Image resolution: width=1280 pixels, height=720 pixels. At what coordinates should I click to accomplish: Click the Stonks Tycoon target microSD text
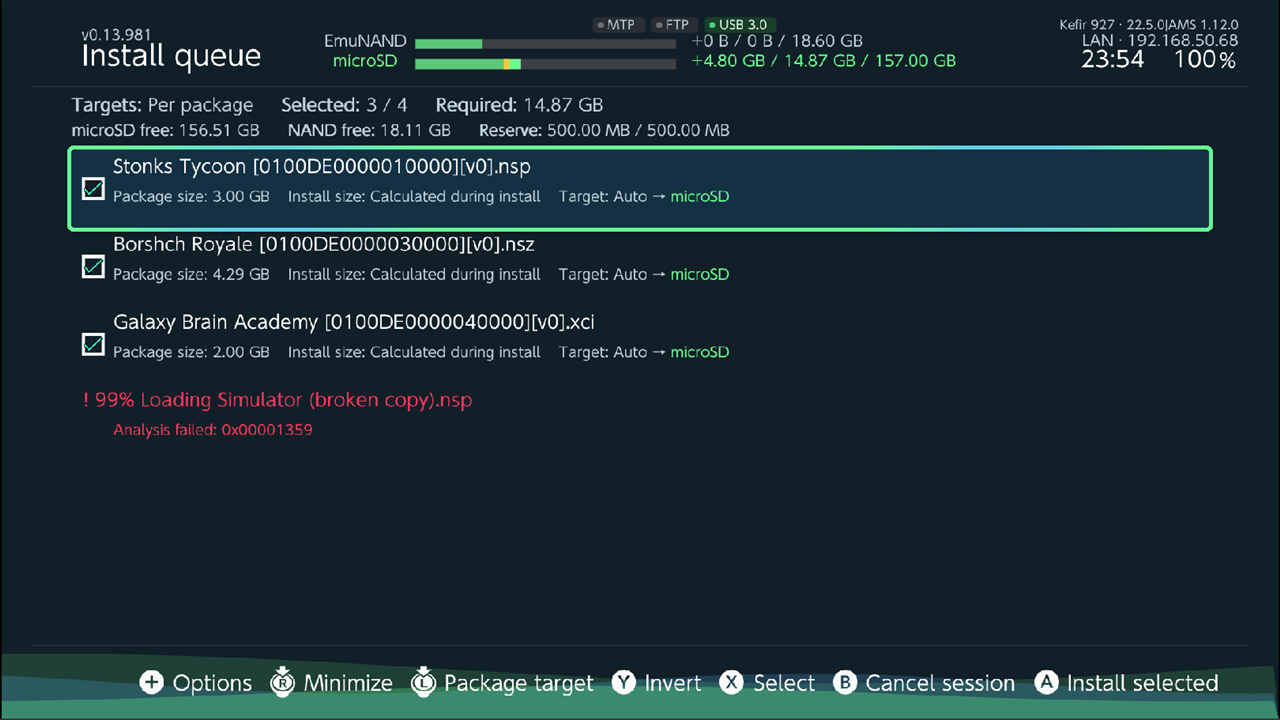[700, 196]
